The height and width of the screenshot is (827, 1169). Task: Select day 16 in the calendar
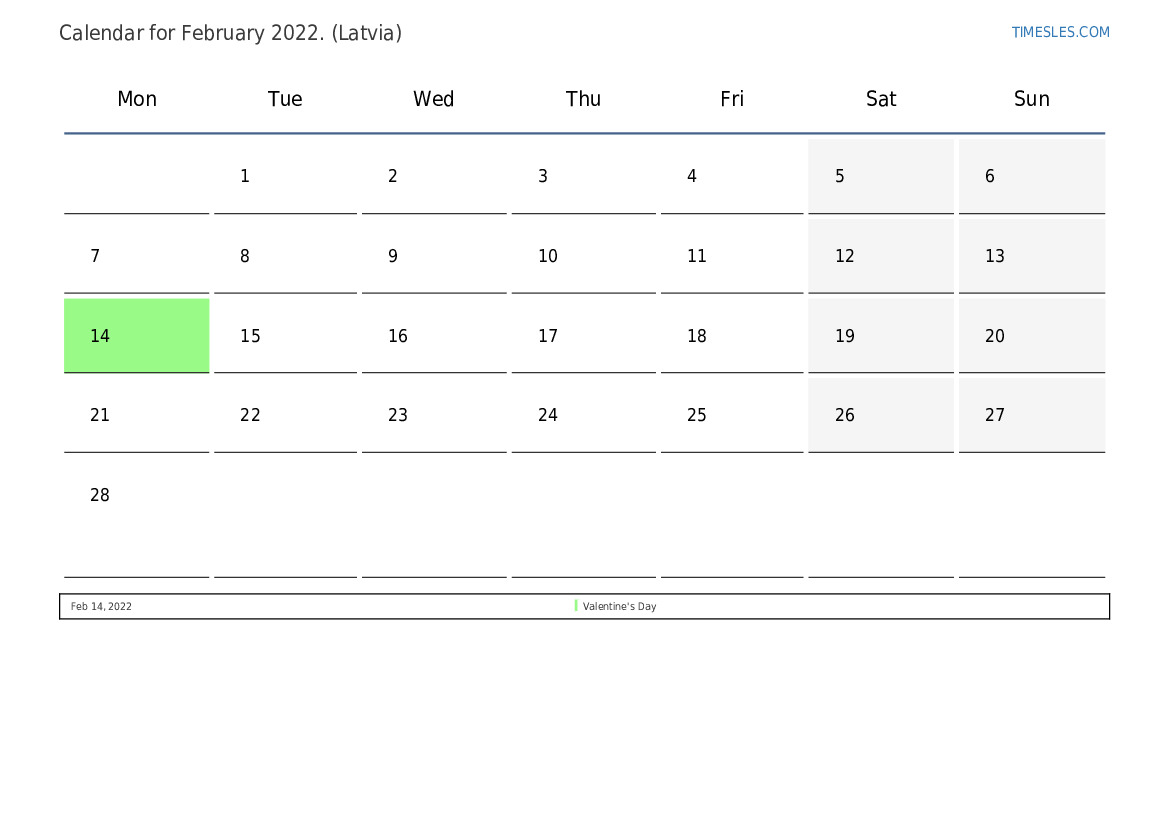click(434, 336)
